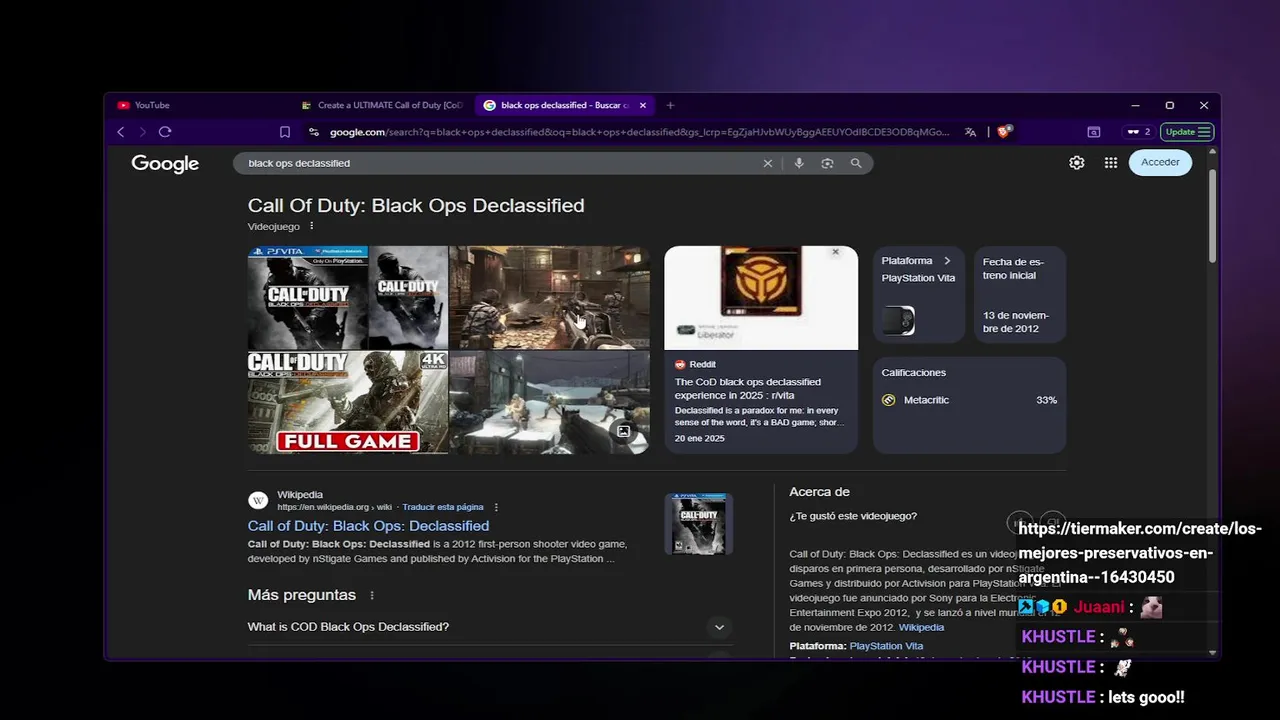Bookmark this page via the bookmark icon
This screenshot has height=720, width=1280.
click(285, 132)
